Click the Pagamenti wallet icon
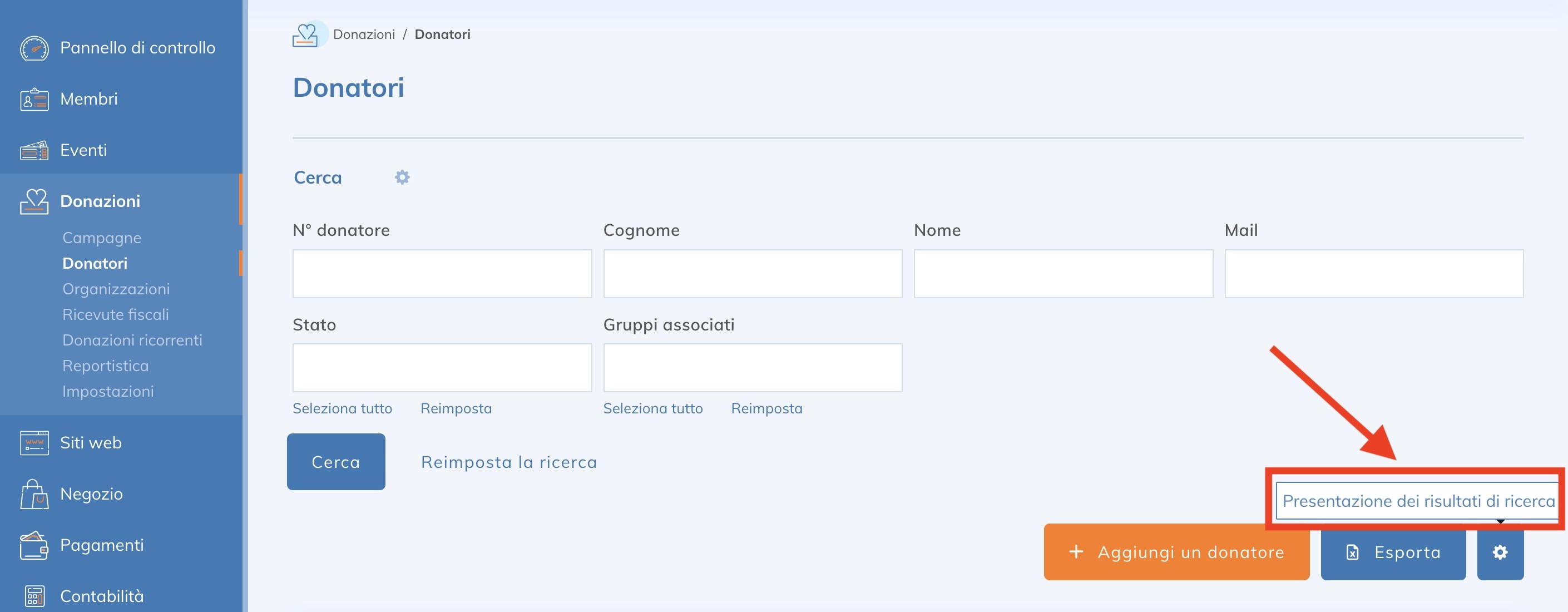Image resolution: width=1568 pixels, height=612 pixels. 34,545
